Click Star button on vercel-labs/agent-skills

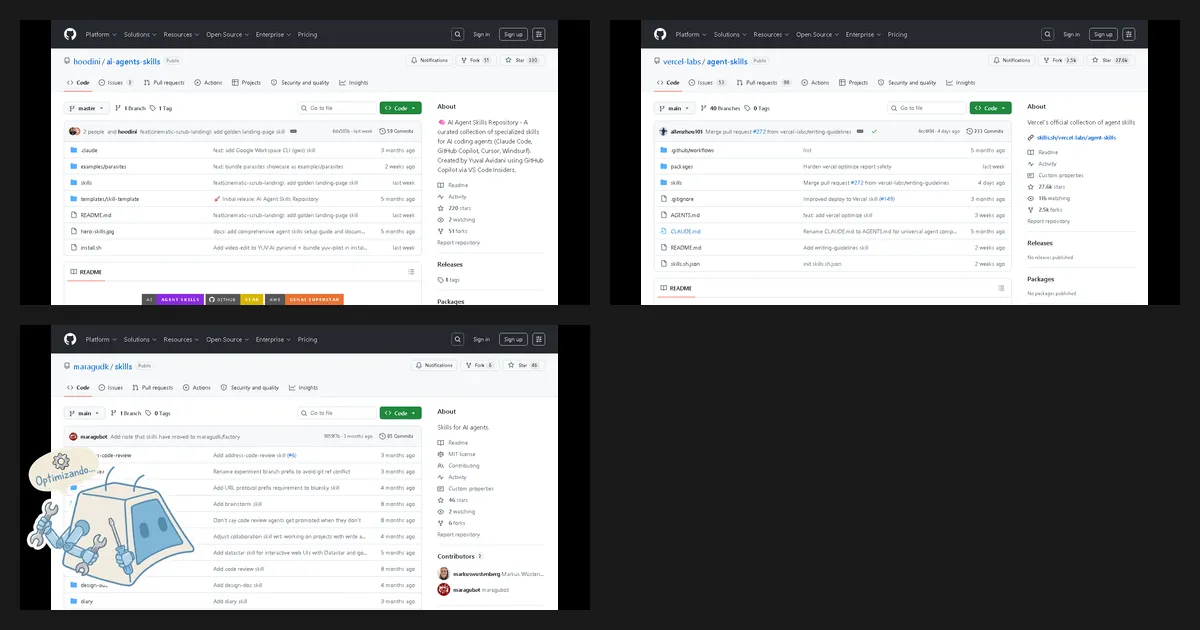pos(1111,60)
